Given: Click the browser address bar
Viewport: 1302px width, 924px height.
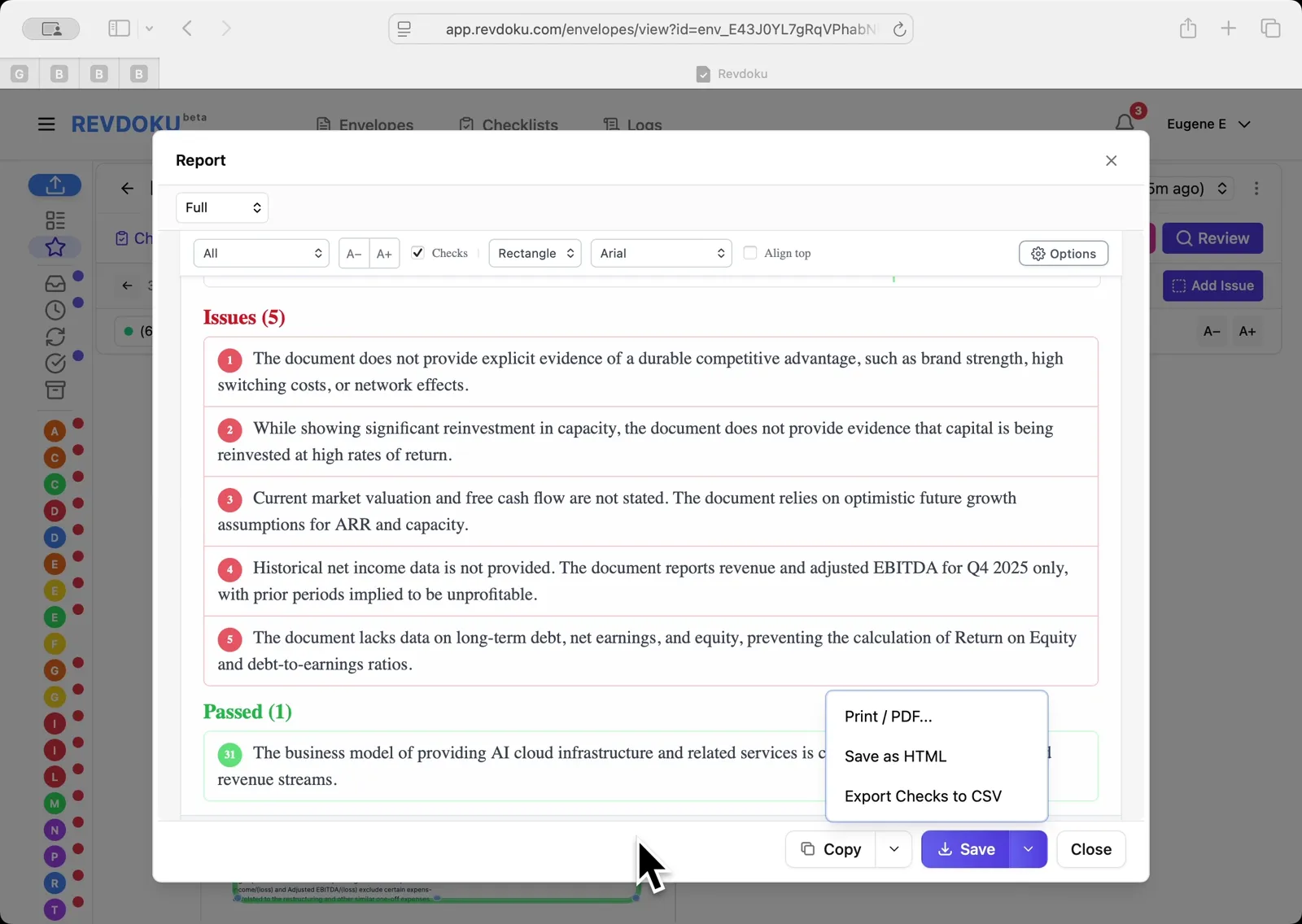Looking at the screenshot, I should click(651, 28).
